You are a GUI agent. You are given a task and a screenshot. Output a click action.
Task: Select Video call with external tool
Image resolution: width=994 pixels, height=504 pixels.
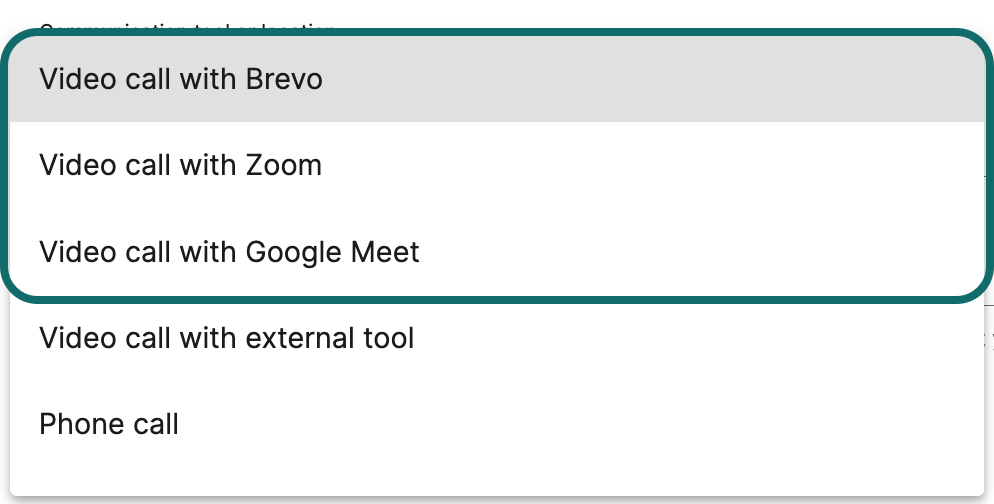point(226,338)
